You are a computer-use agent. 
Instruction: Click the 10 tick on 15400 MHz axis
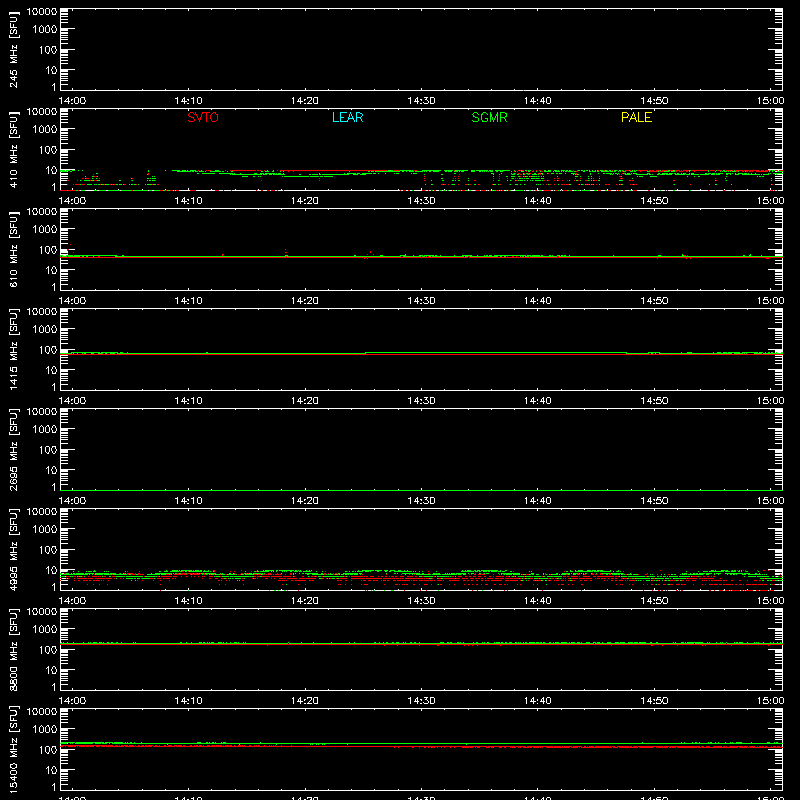(51, 770)
